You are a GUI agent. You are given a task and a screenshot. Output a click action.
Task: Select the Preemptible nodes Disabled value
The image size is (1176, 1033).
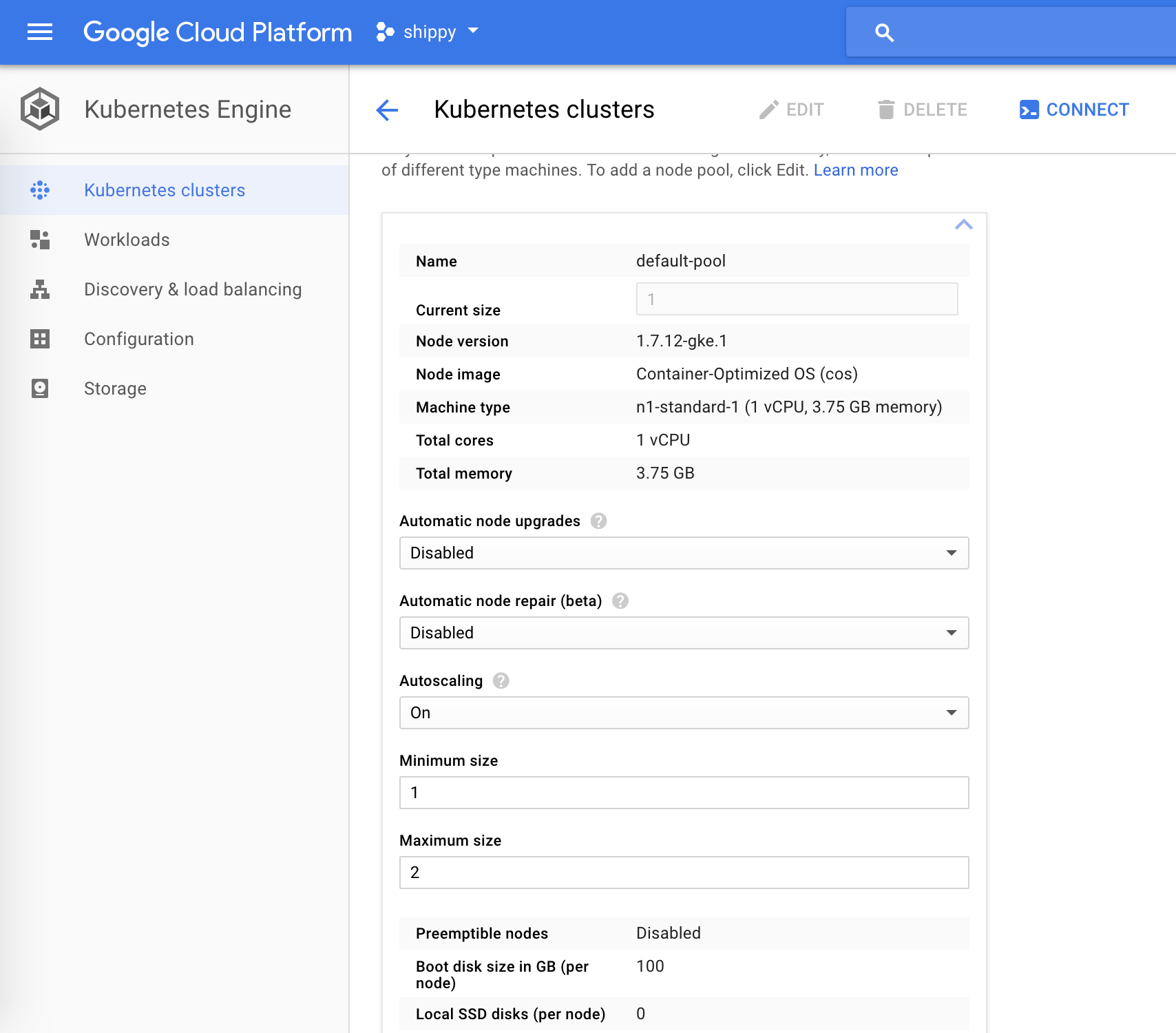pyautogui.click(x=669, y=933)
